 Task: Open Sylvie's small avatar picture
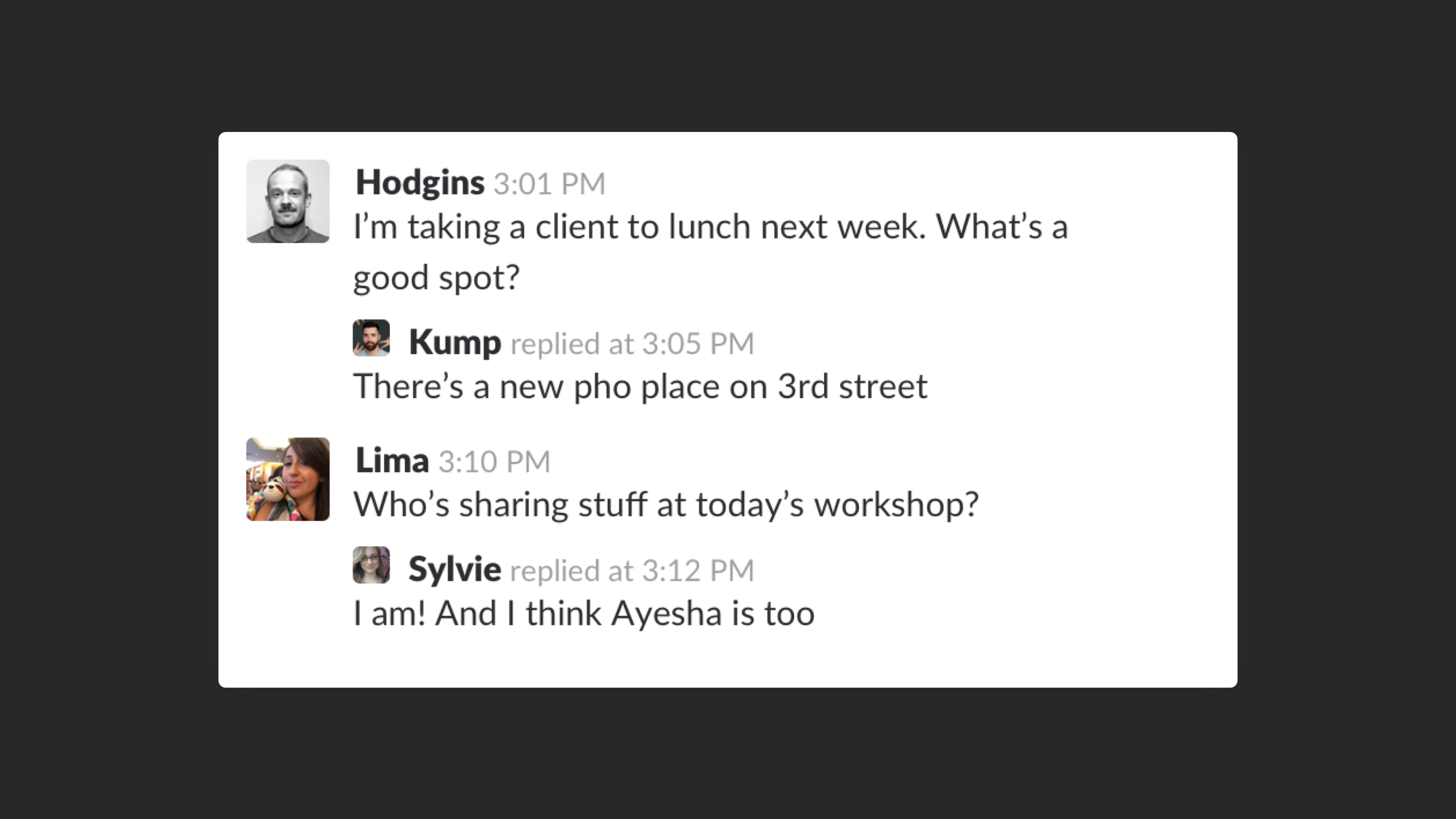(x=371, y=565)
